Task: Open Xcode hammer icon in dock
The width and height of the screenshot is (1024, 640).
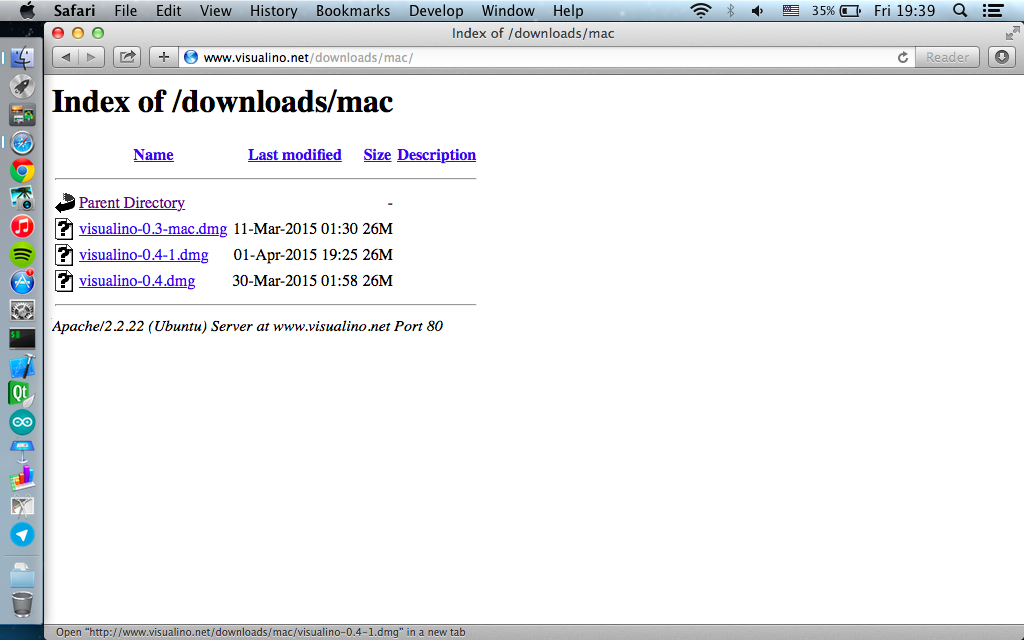Action: (22, 366)
